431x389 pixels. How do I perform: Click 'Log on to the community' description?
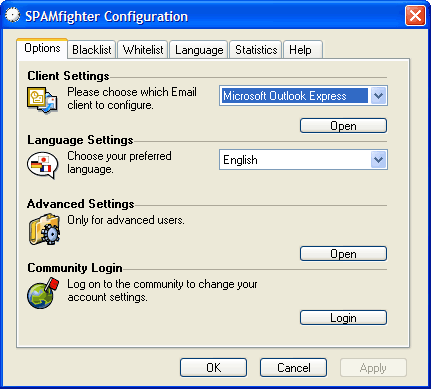pyautogui.click(x=162, y=291)
